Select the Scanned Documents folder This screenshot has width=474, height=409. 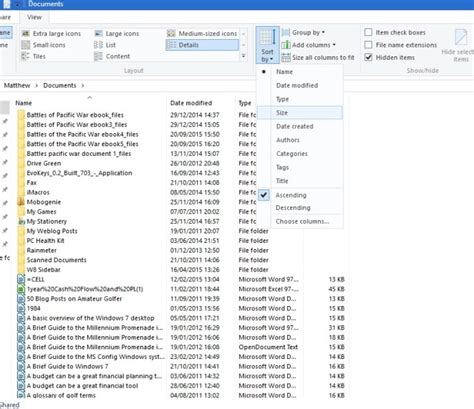point(56,260)
